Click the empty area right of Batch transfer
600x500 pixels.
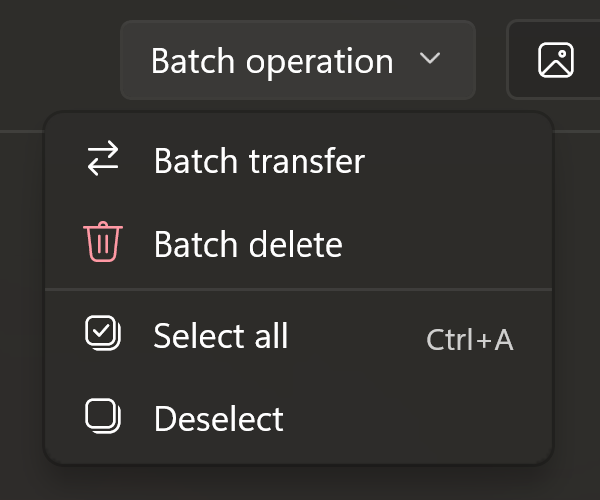(457, 161)
